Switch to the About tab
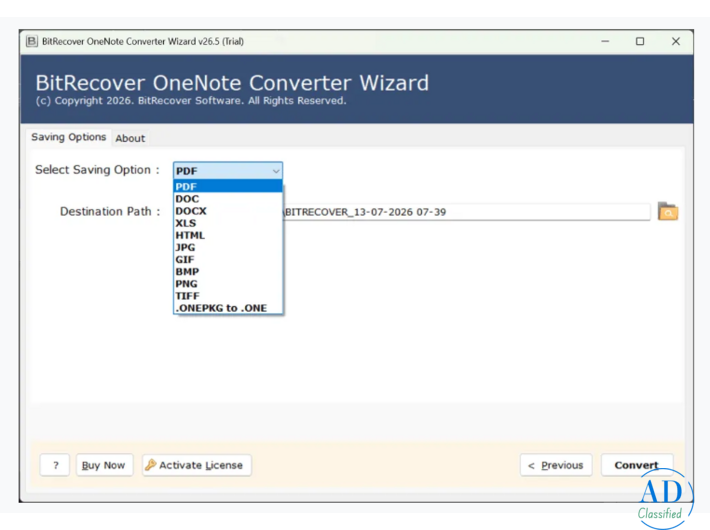Image resolution: width=710 pixels, height=530 pixels. point(130,138)
